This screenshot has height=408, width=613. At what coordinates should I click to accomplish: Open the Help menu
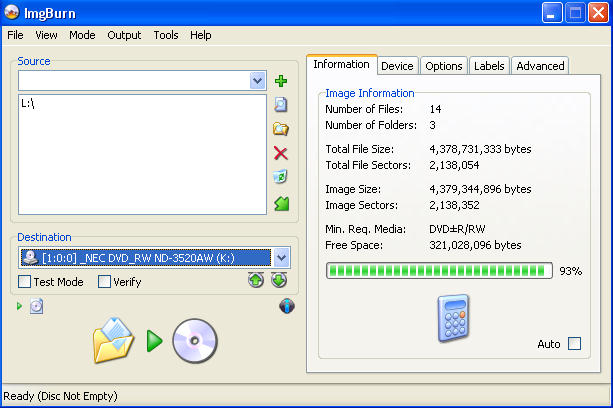click(201, 35)
